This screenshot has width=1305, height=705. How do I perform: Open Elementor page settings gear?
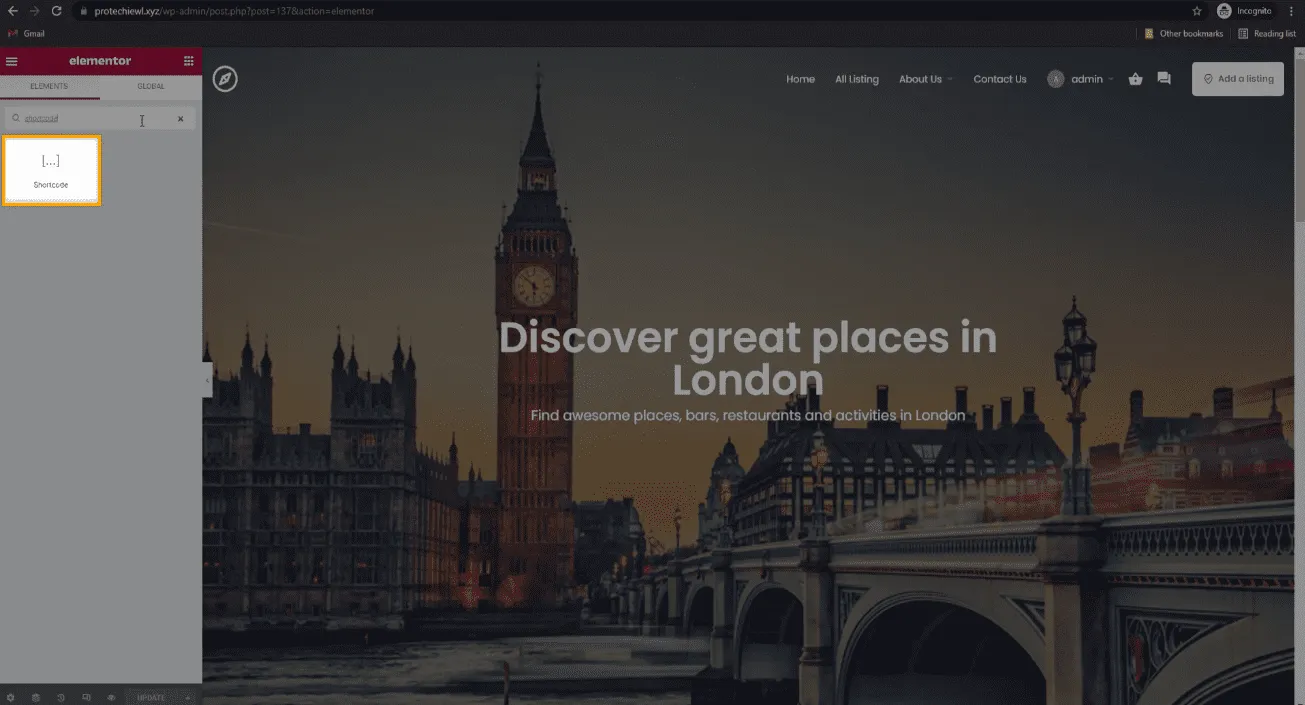pyautogui.click(x=11, y=697)
